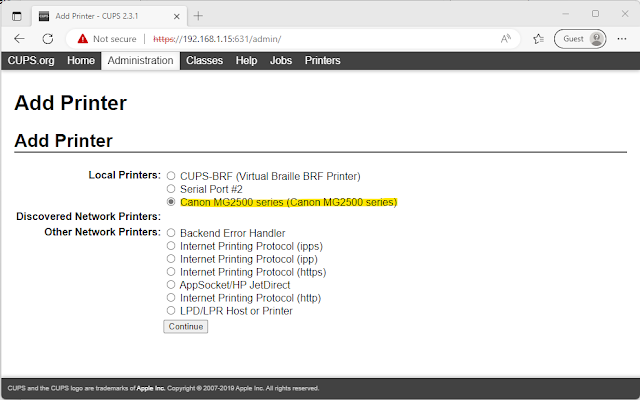Select the Serial Port #2 option
This screenshot has width=640, height=400.
tap(171, 189)
